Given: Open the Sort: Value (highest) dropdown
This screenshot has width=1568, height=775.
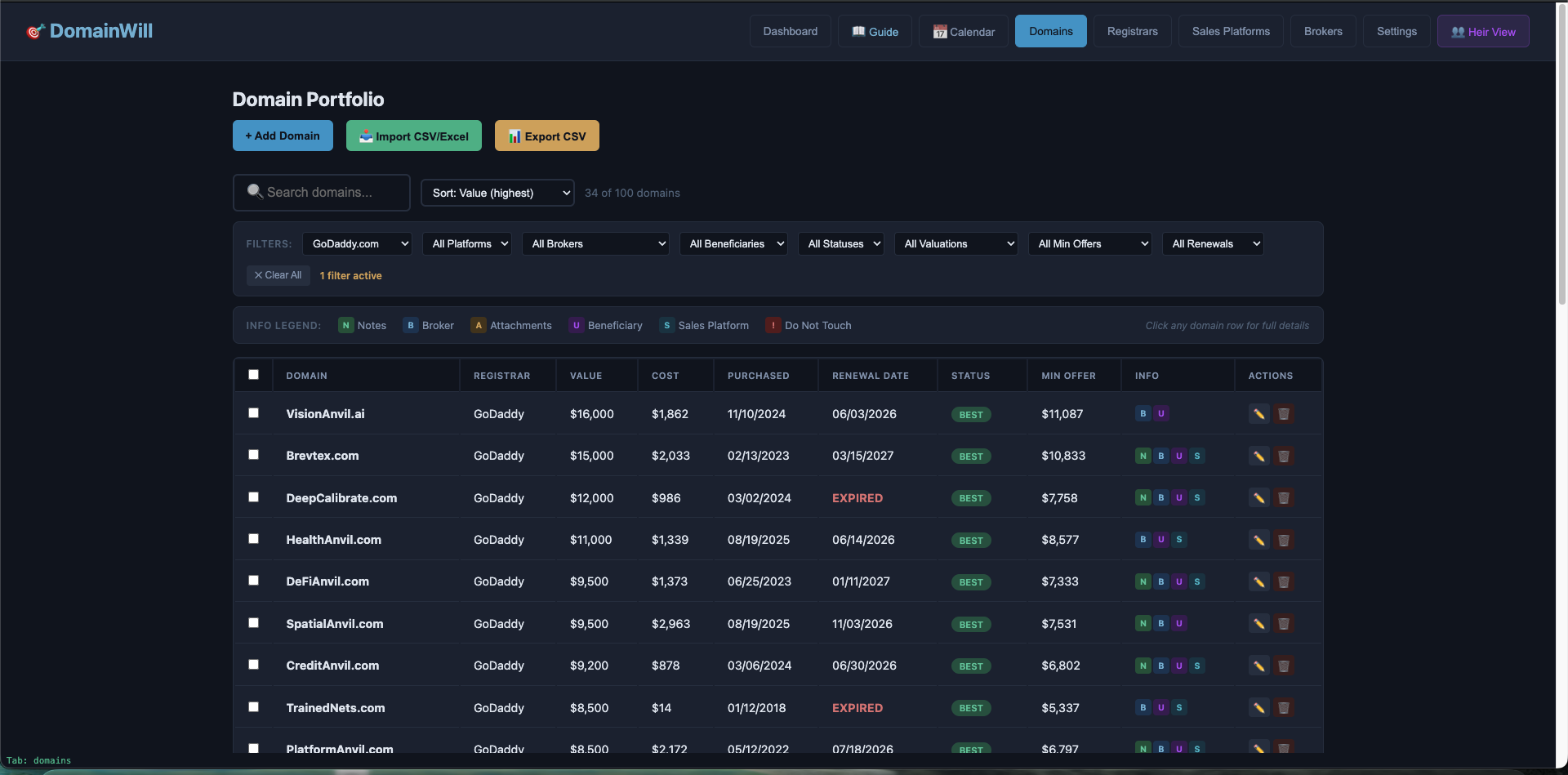Looking at the screenshot, I should click(497, 193).
